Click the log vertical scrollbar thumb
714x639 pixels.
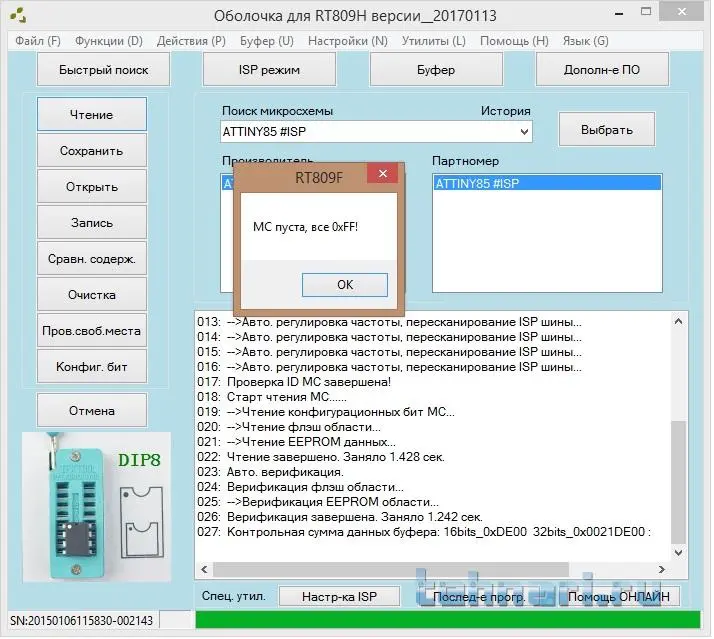pyautogui.click(x=678, y=482)
